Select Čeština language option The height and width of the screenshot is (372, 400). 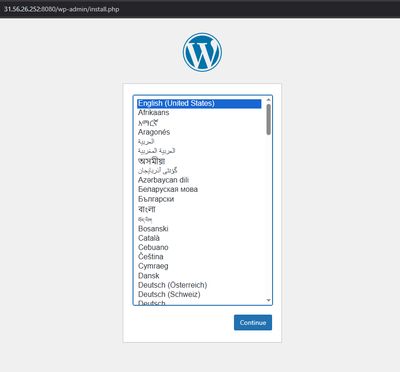coord(199,257)
